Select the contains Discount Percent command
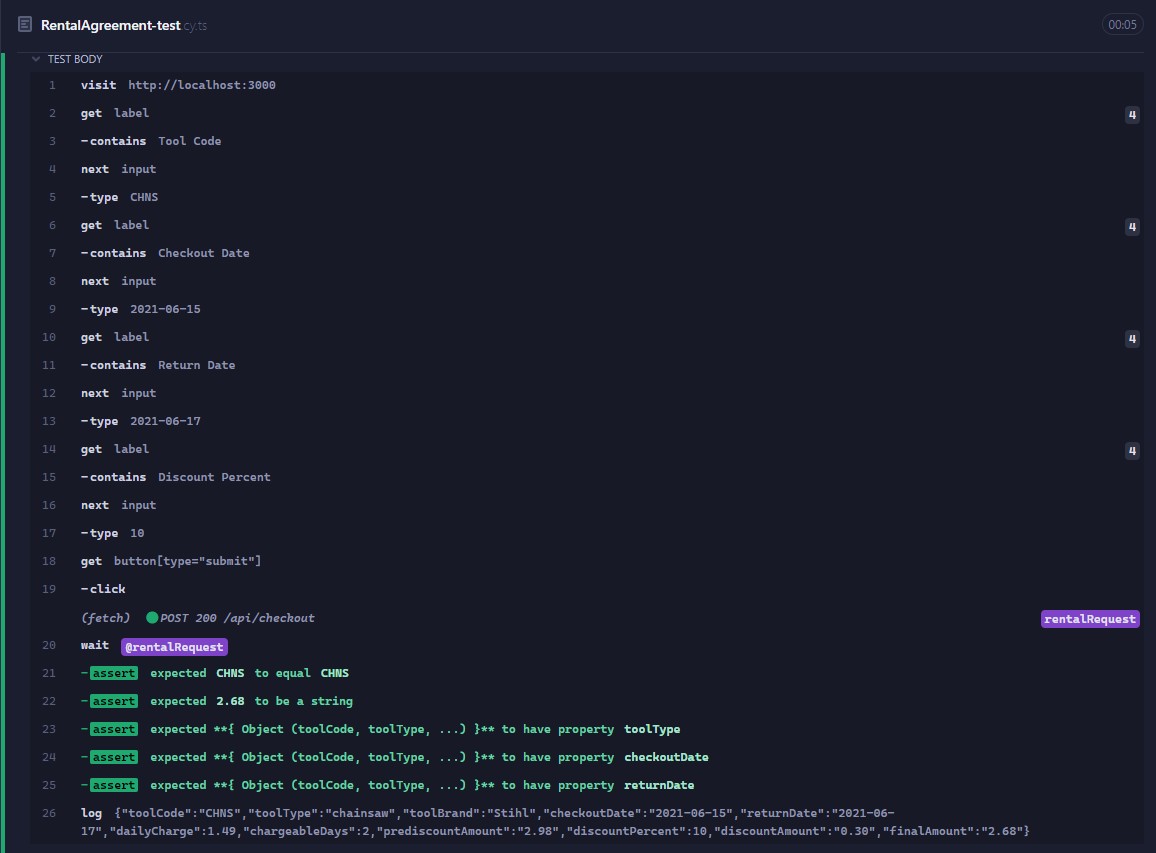 click(x=587, y=478)
